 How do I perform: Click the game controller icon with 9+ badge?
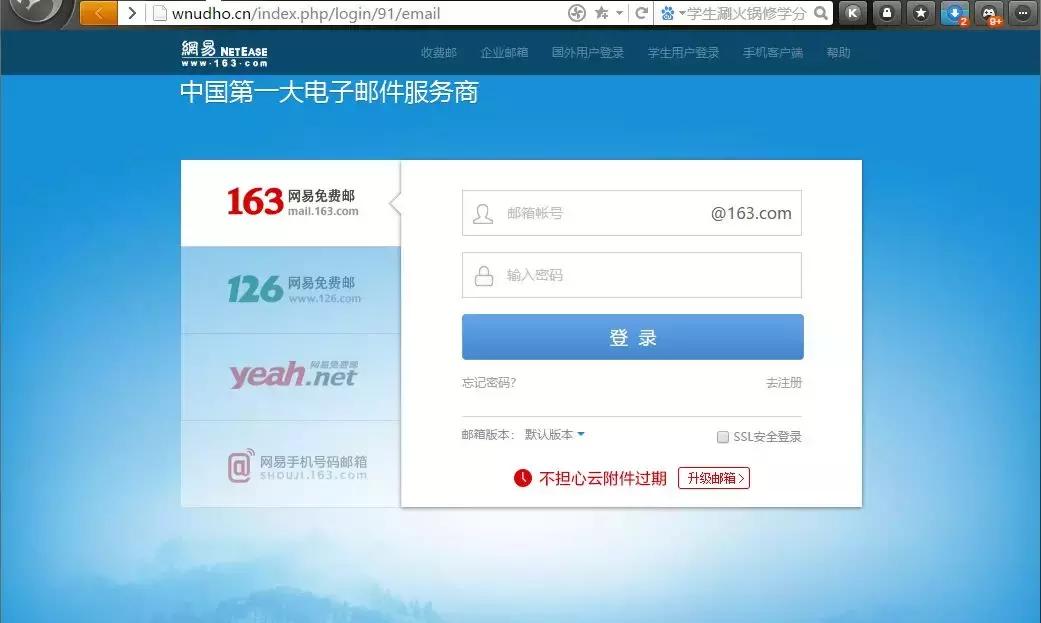coord(988,13)
